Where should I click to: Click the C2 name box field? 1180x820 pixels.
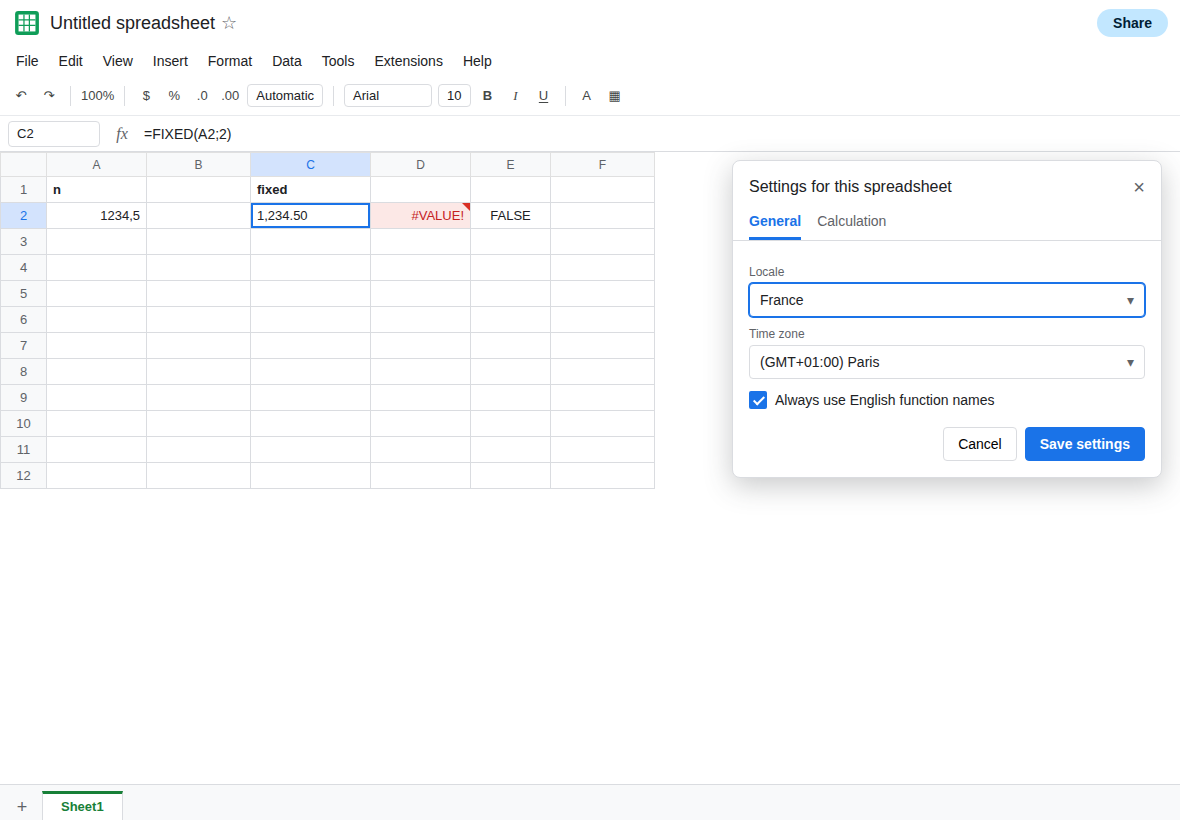click(53, 134)
